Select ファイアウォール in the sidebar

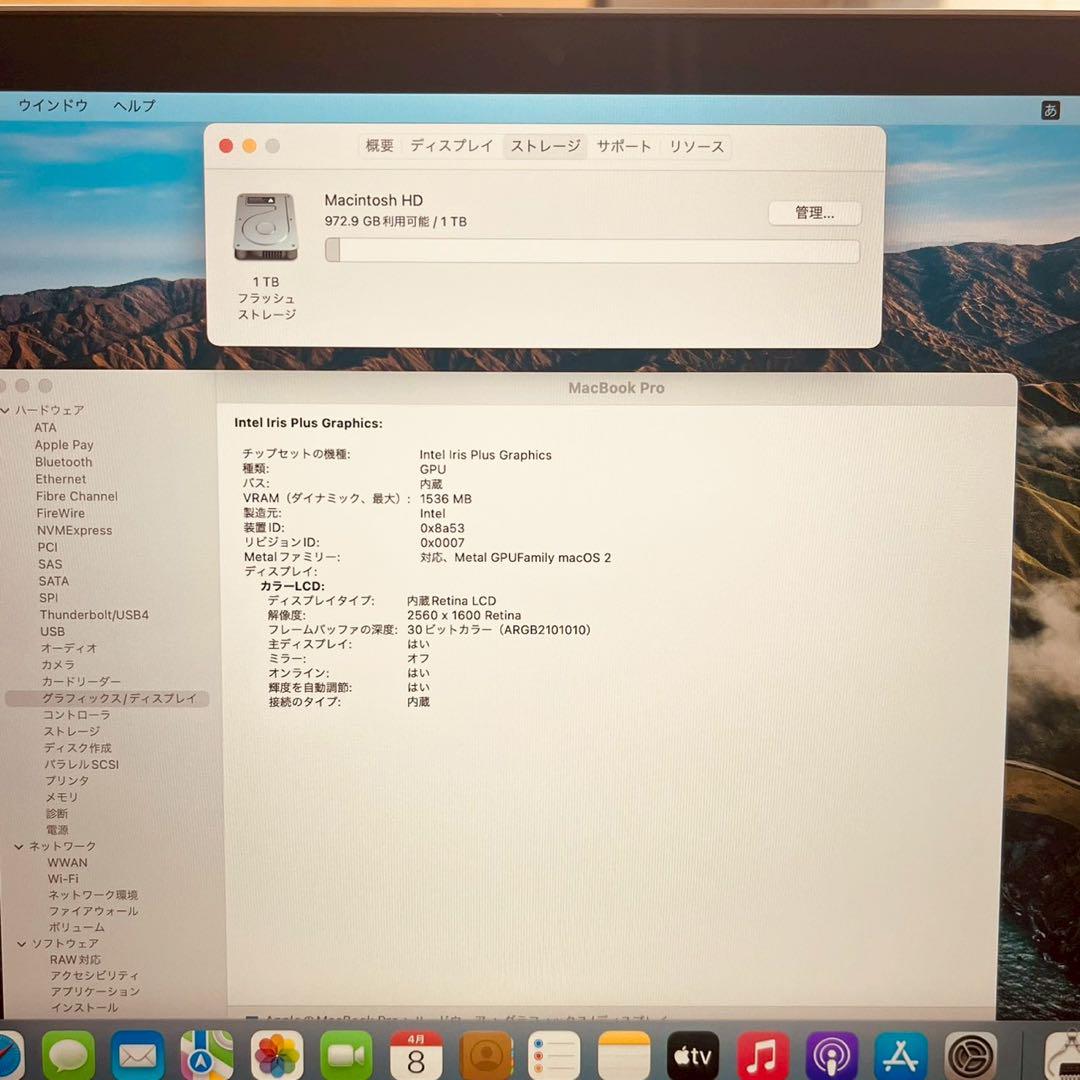(x=94, y=911)
